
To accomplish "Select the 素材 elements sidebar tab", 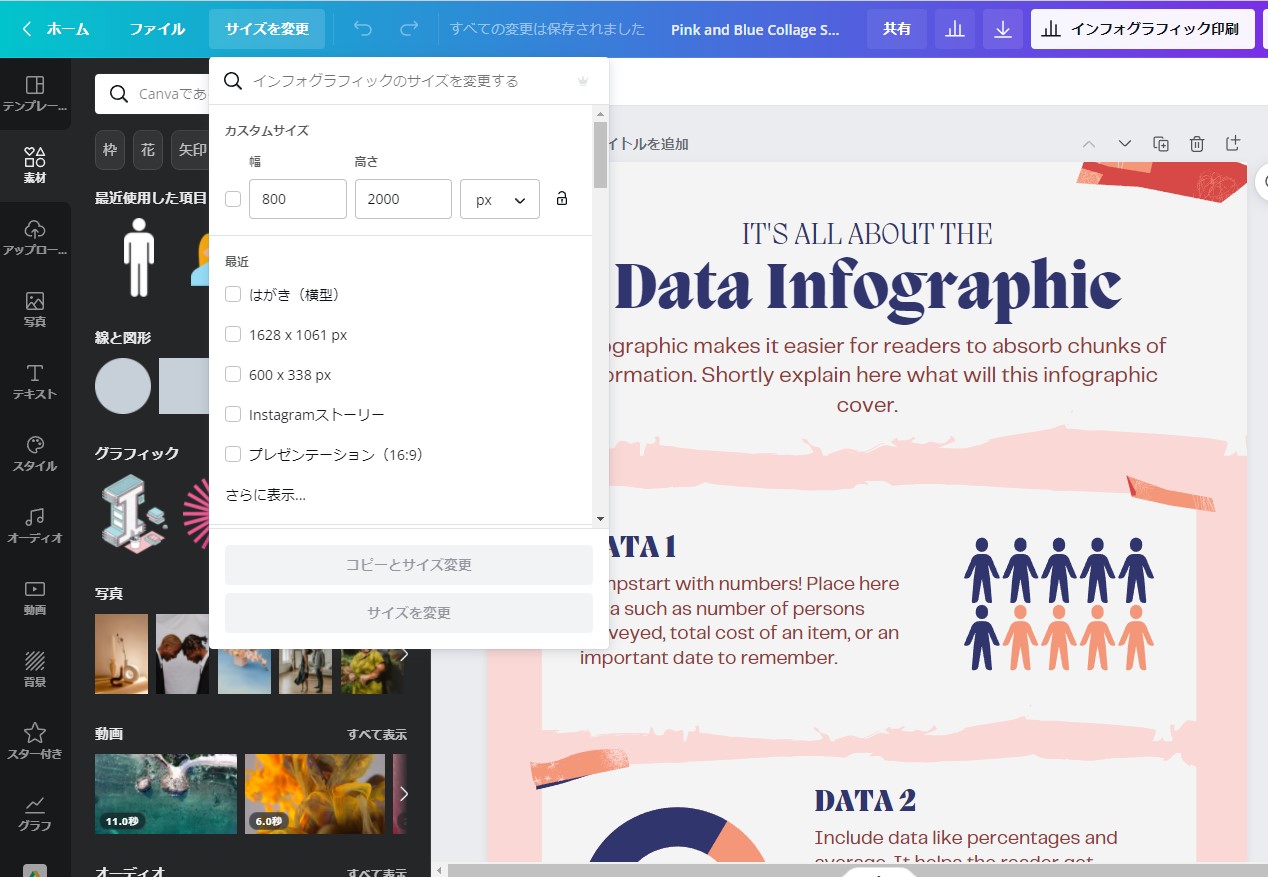I will pyautogui.click(x=35, y=166).
